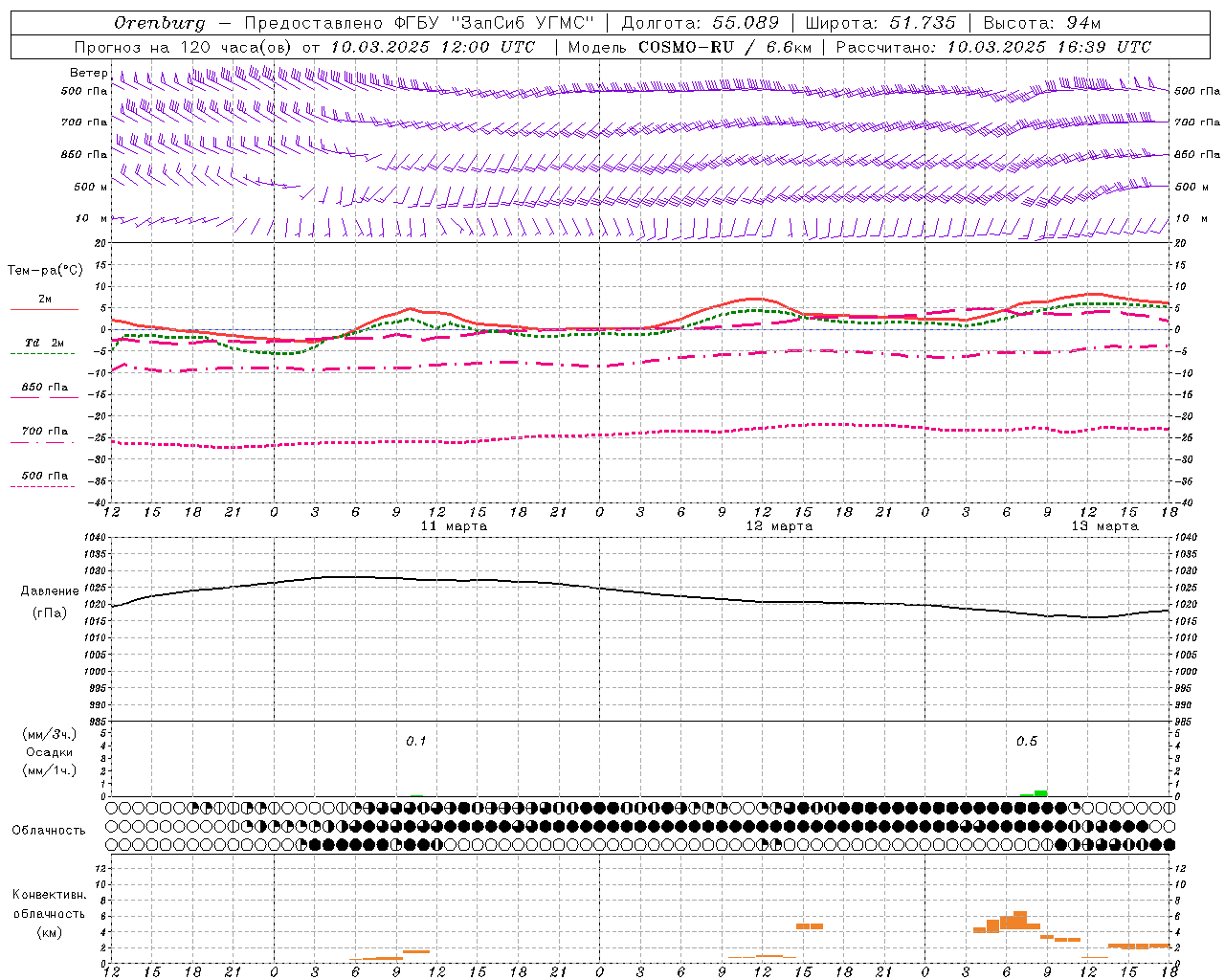Select the 'Прогноз на 120 часа(ов)' forecast text

point(184,47)
